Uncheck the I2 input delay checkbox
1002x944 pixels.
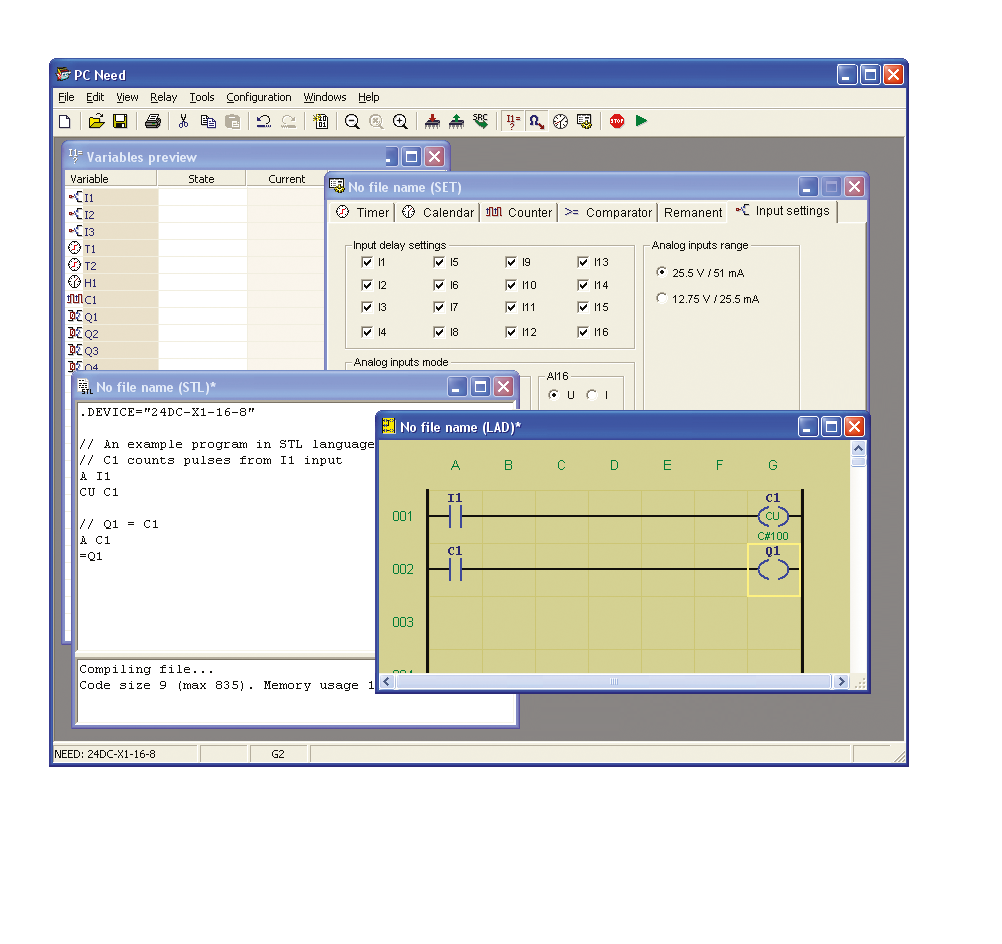pyautogui.click(x=367, y=285)
